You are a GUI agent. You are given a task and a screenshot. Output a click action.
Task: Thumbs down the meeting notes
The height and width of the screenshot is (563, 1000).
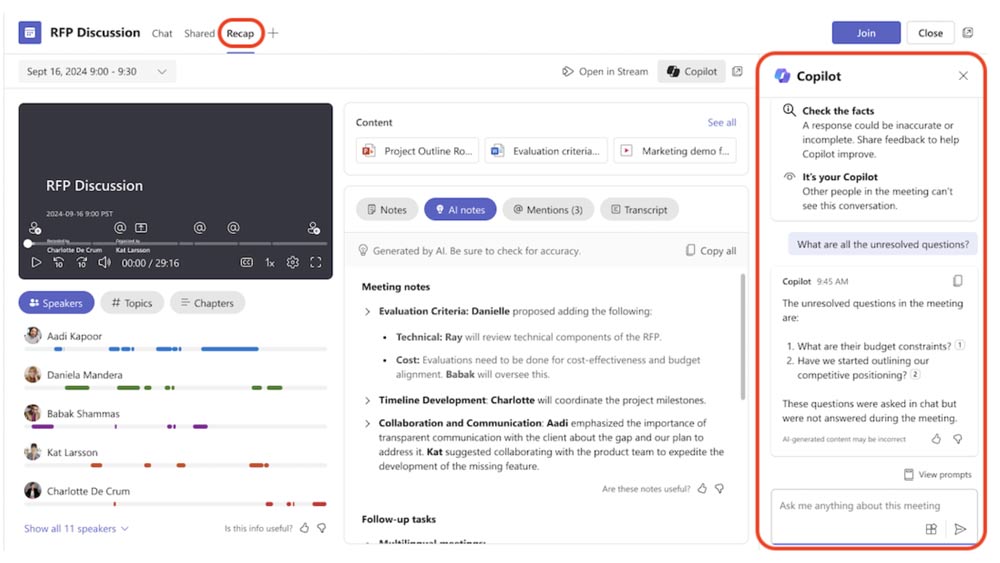click(719, 488)
